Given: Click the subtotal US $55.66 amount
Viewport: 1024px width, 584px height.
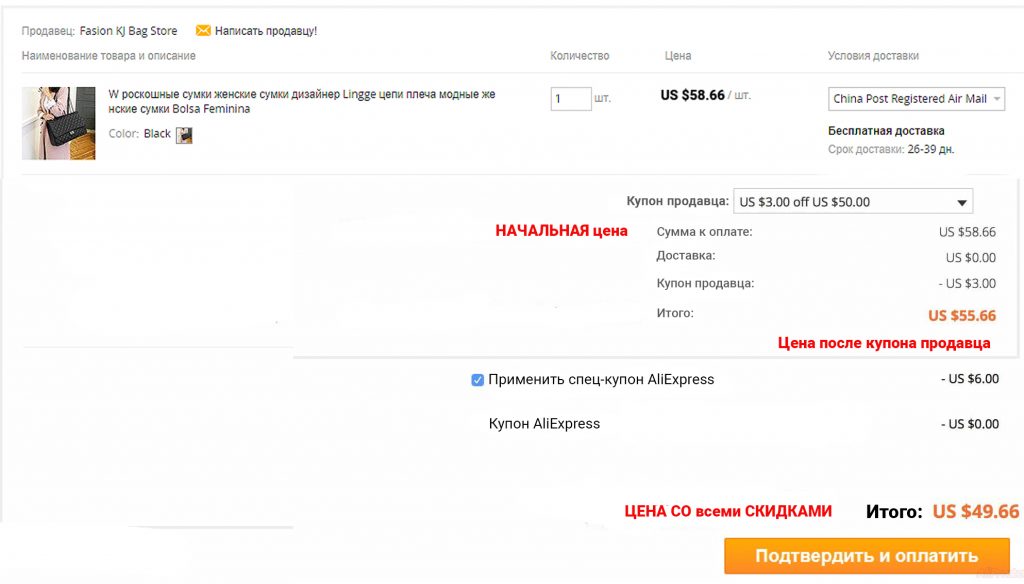Looking at the screenshot, I should [x=961, y=316].
